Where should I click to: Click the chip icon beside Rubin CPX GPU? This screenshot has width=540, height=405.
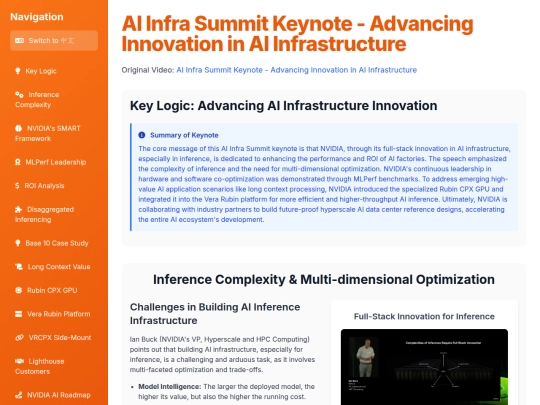tap(19, 290)
